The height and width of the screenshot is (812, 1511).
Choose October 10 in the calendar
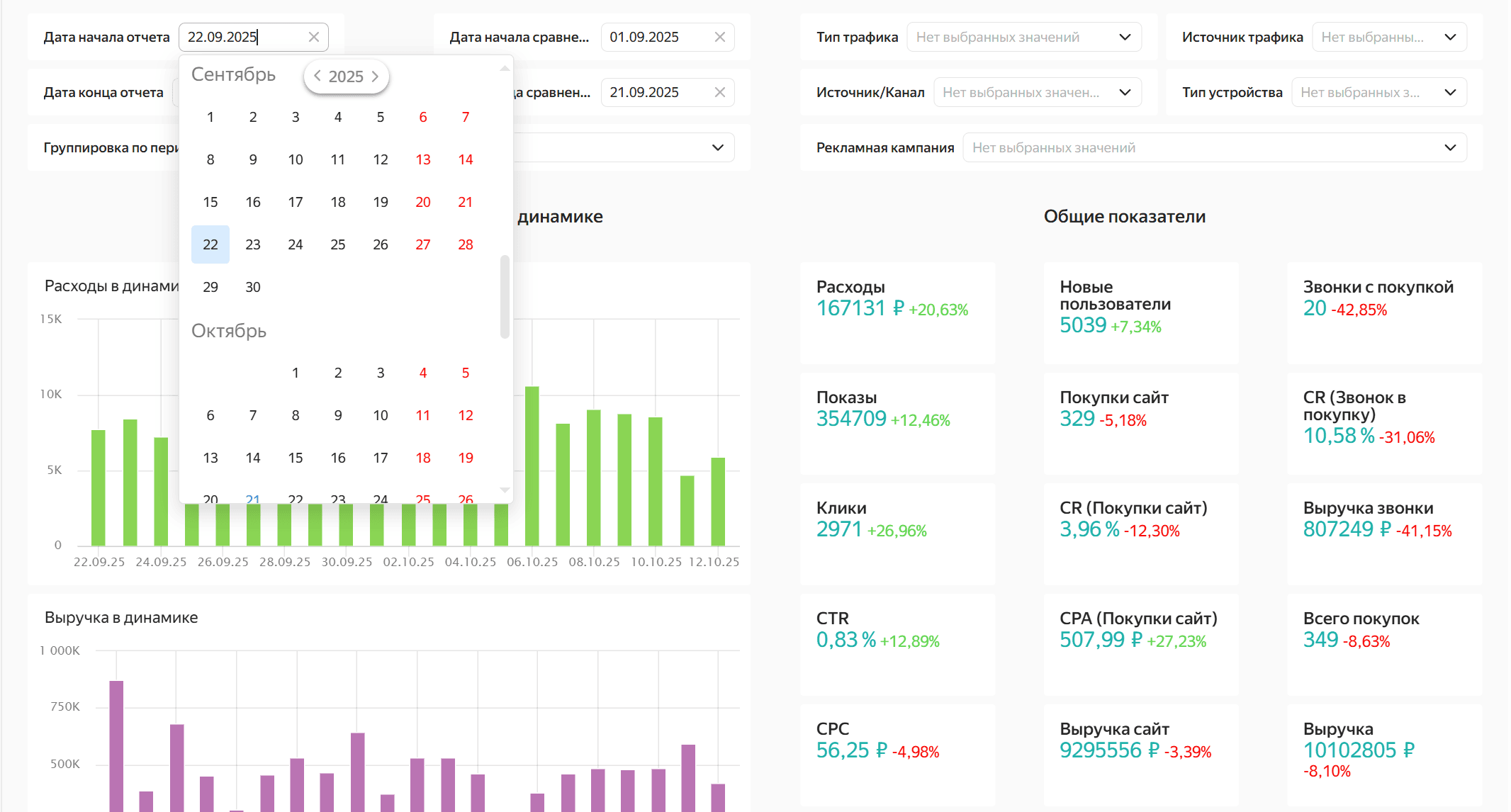coord(381,415)
